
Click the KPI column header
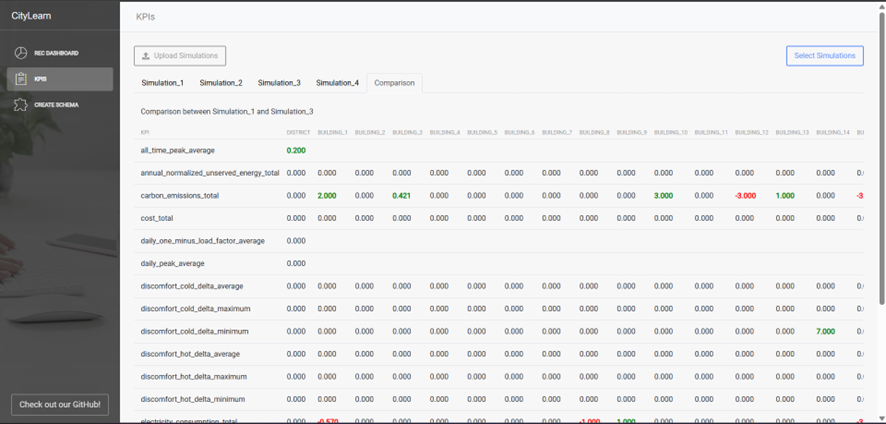click(145, 132)
